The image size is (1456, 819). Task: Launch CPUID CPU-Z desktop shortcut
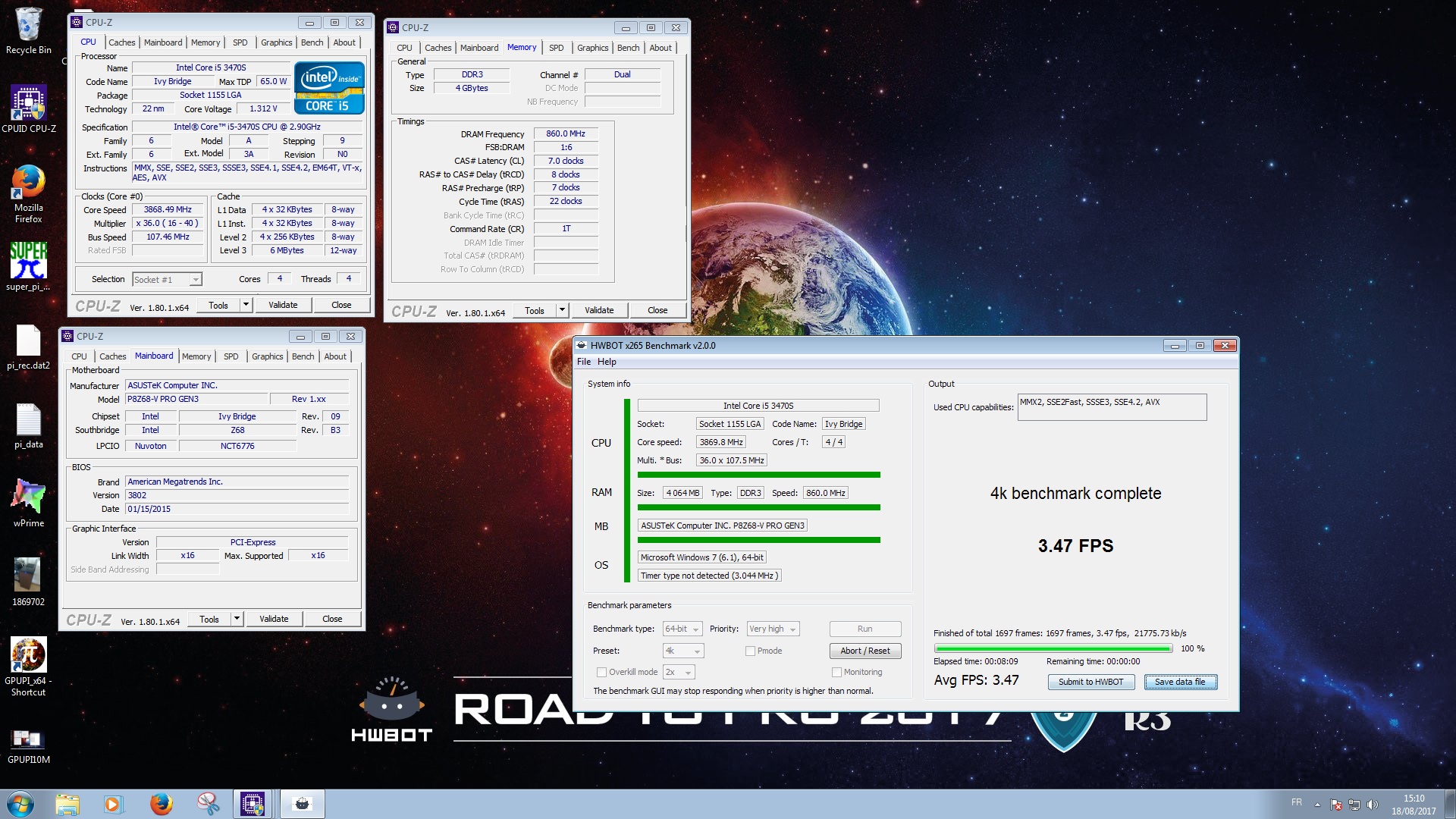(x=29, y=108)
